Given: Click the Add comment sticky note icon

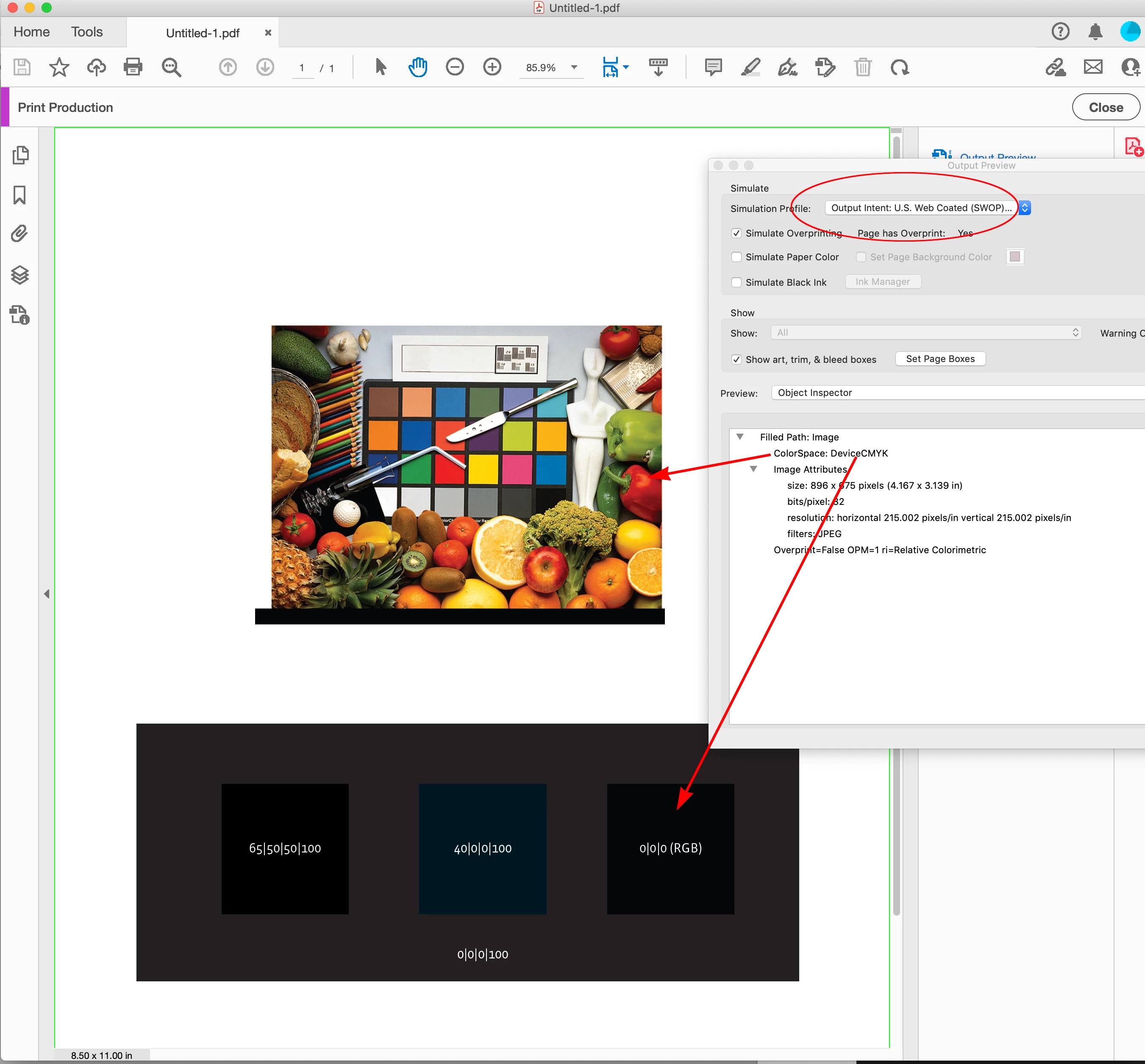Looking at the screenshot, I should click(713, 67).
